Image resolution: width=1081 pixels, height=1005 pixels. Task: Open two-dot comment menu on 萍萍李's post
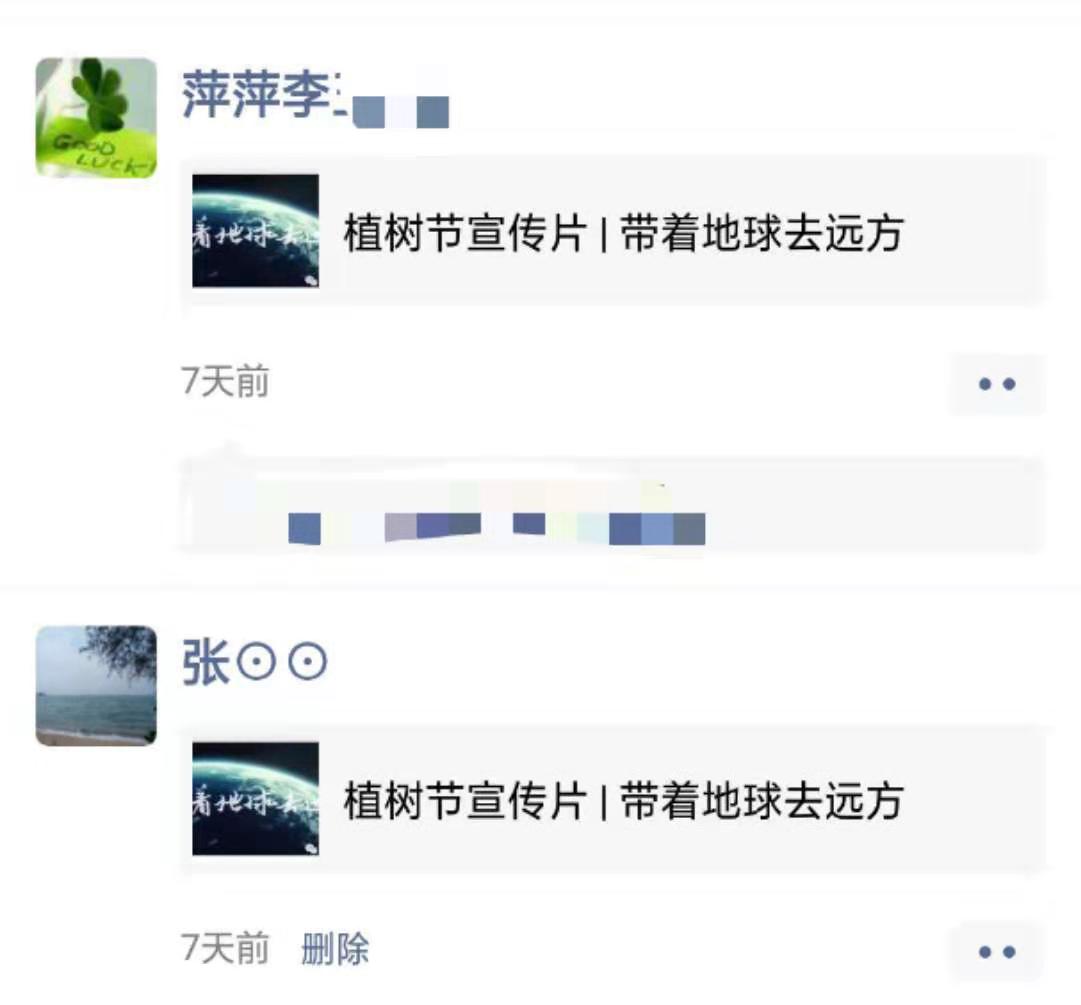click(997, 384)
